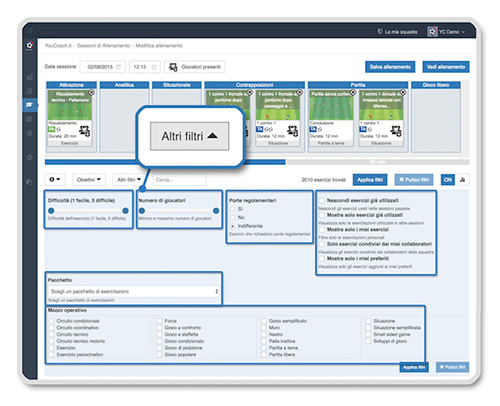Open the Pacchetto di esercitazioni selector
The image size is (500, 406).
coord(134,291)
